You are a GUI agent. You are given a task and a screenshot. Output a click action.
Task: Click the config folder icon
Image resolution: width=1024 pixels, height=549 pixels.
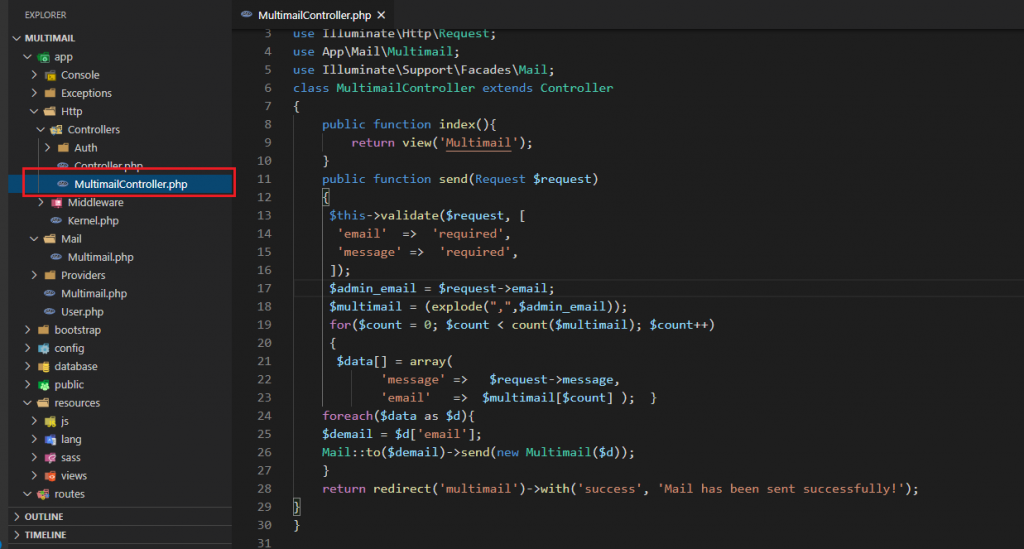(44, 348)
